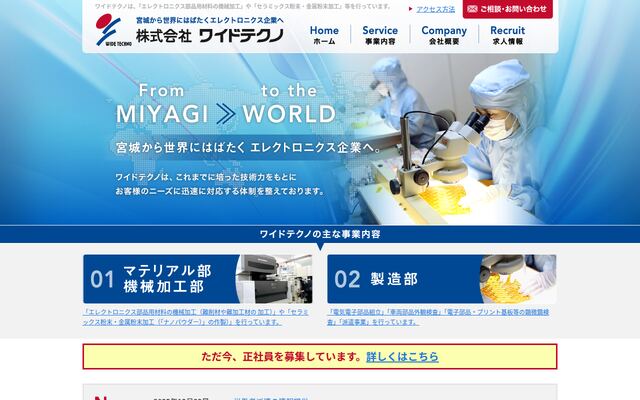Open the 02 製造部 banner
This screenshot has height=400, width=640.
coord(442,279)
